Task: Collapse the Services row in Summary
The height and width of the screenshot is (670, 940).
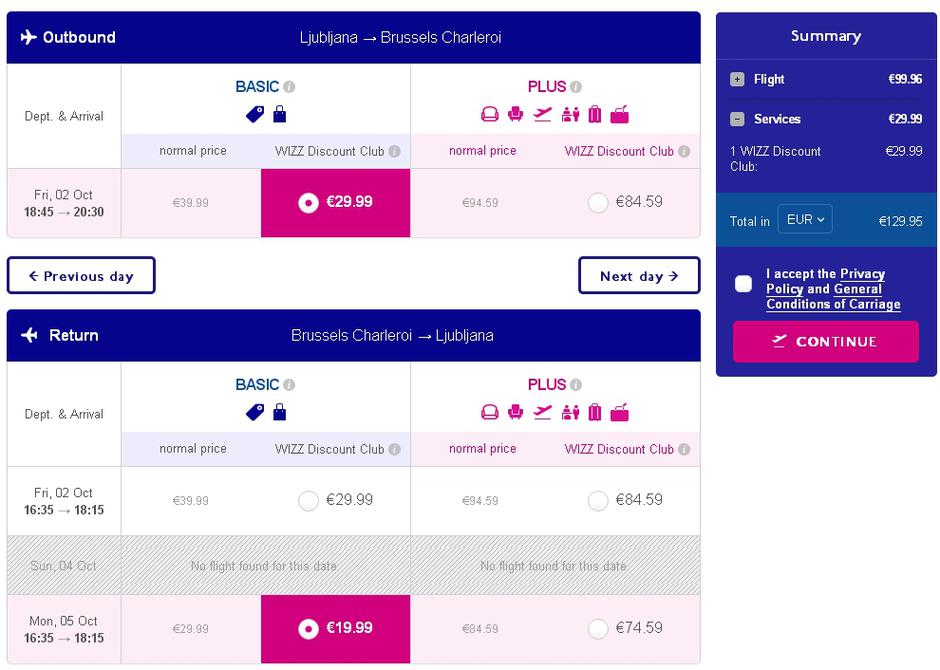Action: click(x=737, y=119)
